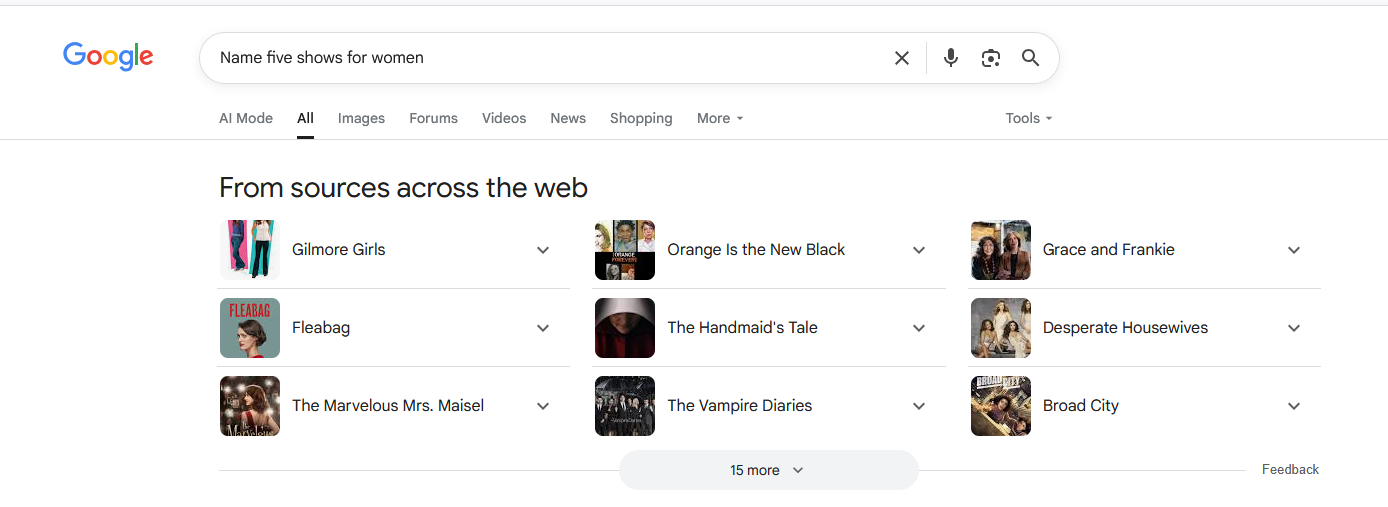
Task: Expand the Gilmore Girls entry
Action: (x=543, y=250)
